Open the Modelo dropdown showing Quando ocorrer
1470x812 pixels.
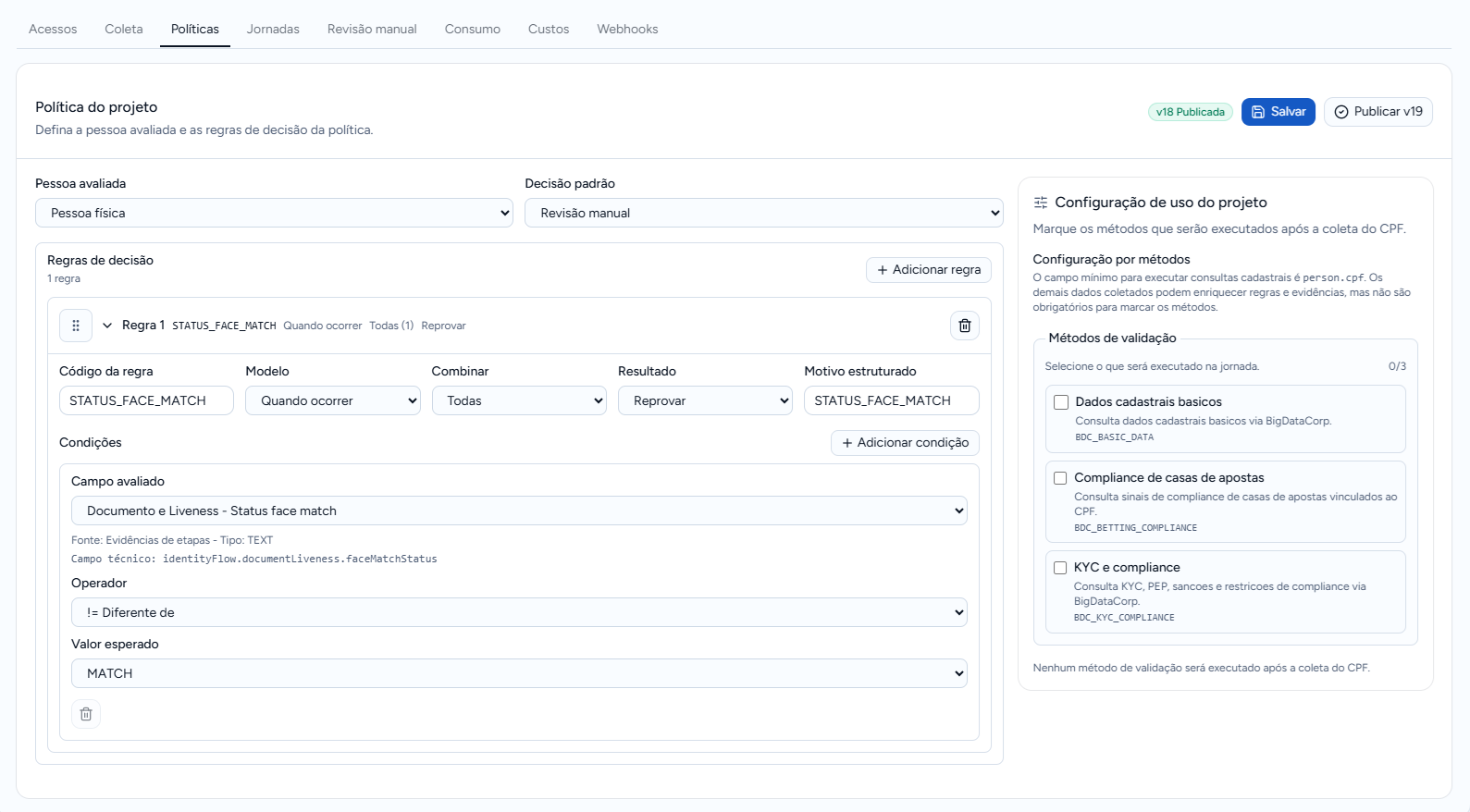[x=332, y=400]
